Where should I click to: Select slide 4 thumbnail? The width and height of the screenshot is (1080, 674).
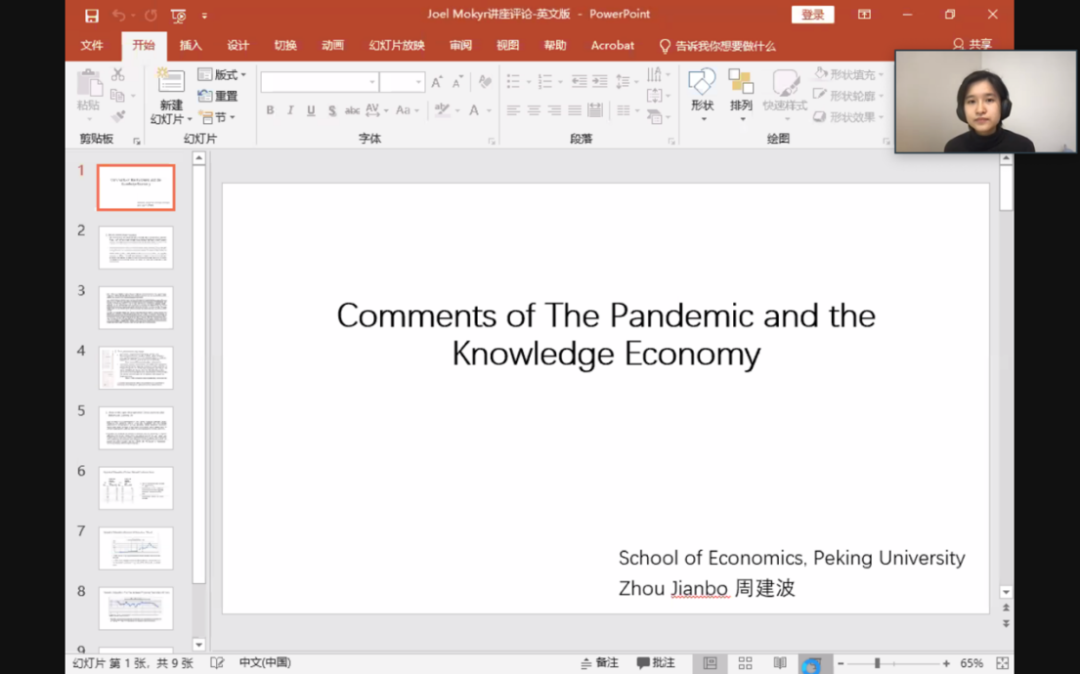tap(136, 368)
